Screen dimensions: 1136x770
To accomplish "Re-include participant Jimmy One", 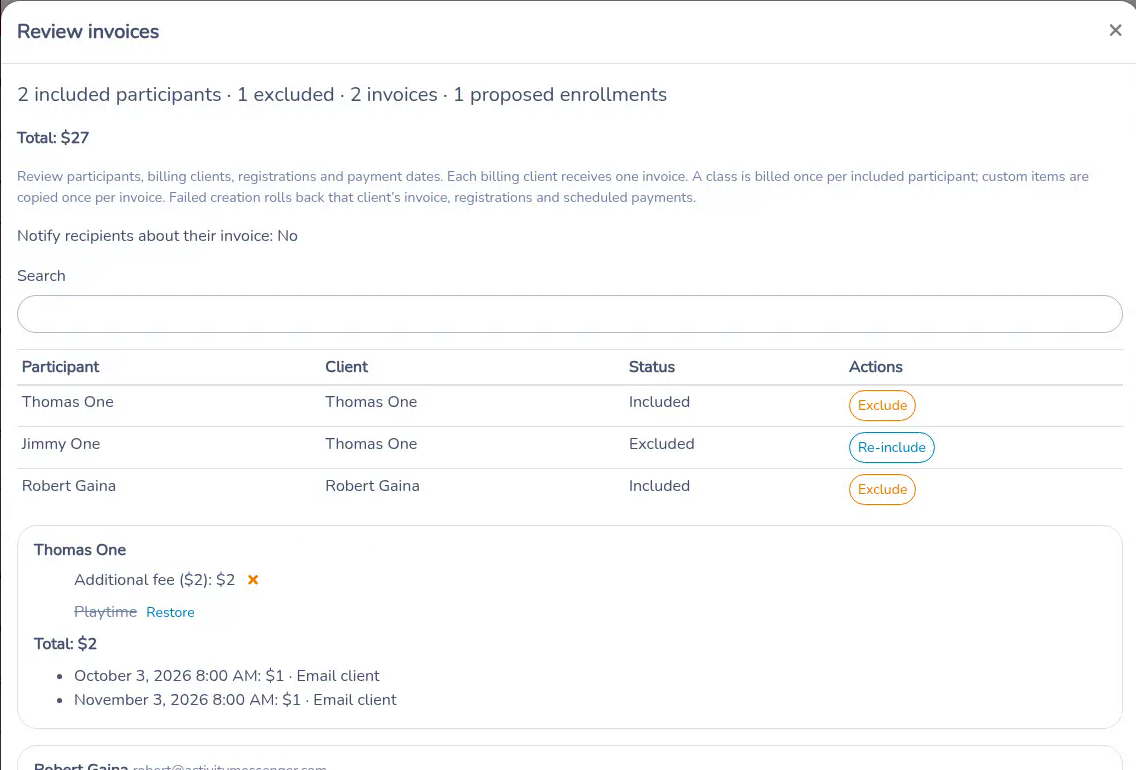I will (891, 448).
